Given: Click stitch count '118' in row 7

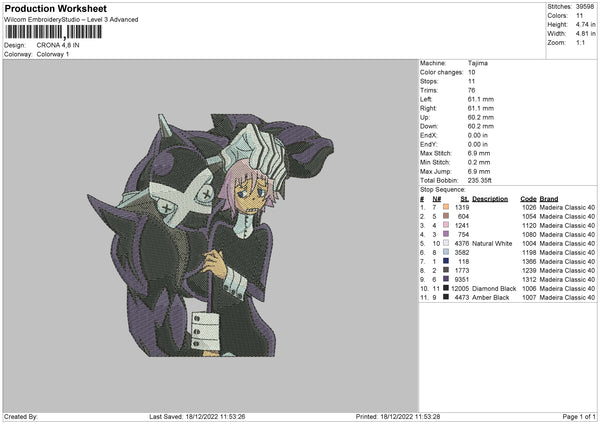Looking at the screenshot, I should (x=464, y=261).
